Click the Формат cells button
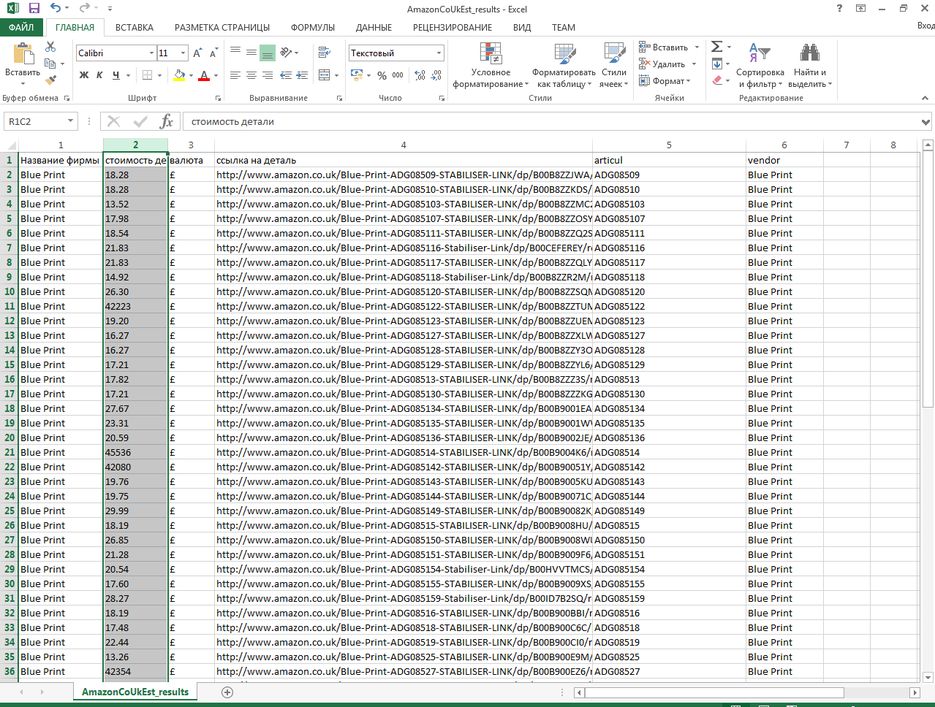This screenshot has height=707, width=935. (x=664, y=80)
